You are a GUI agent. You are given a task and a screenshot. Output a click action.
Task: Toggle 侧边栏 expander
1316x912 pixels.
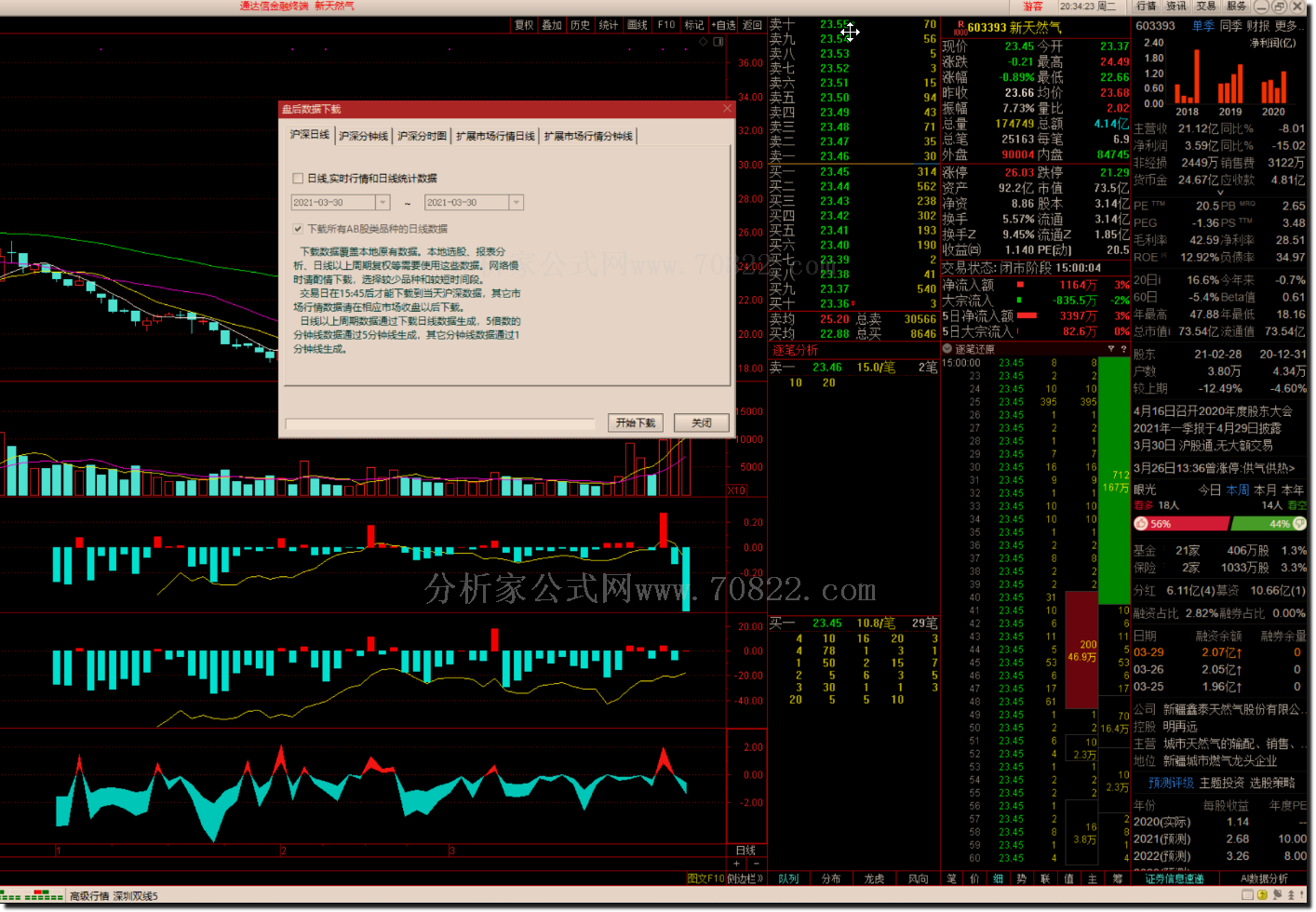click(745, 878)
